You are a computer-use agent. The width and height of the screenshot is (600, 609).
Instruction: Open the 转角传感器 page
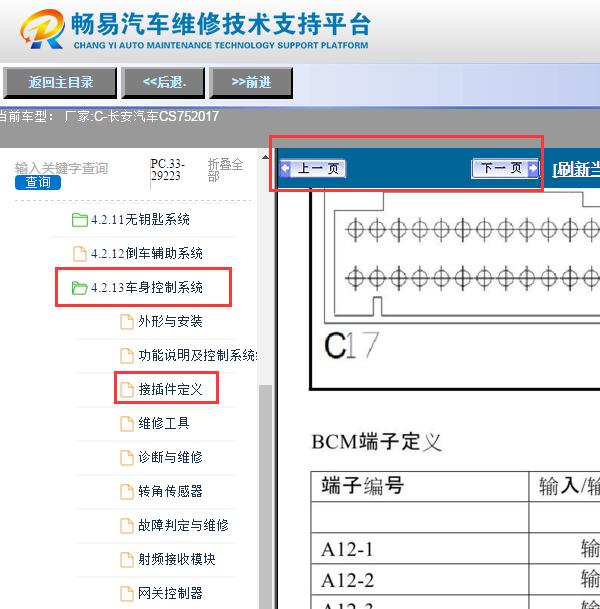tap(170, 491)
